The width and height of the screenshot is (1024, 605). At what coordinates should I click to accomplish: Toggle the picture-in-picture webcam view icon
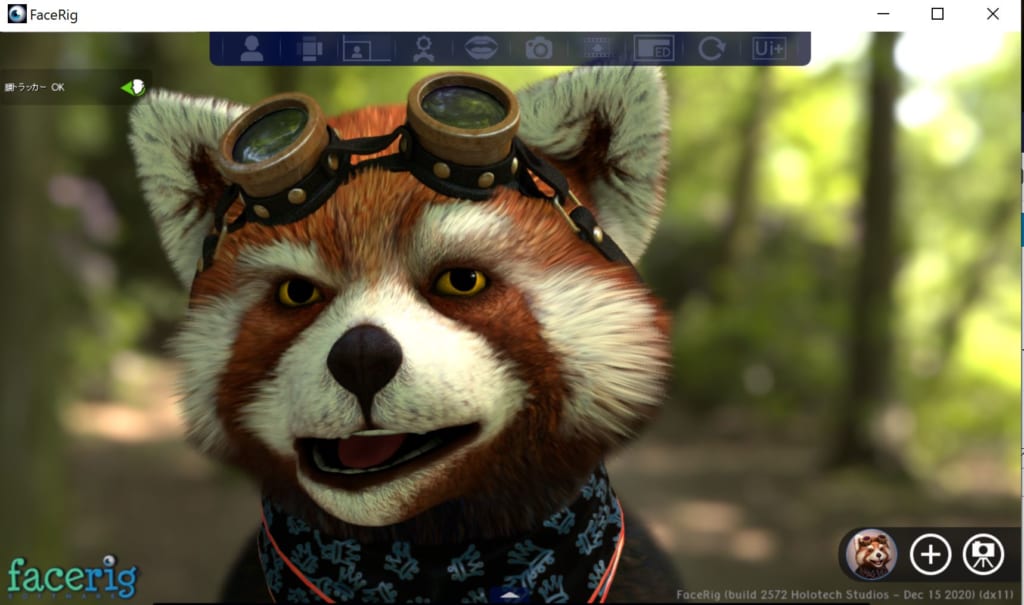tap(366, 49)
